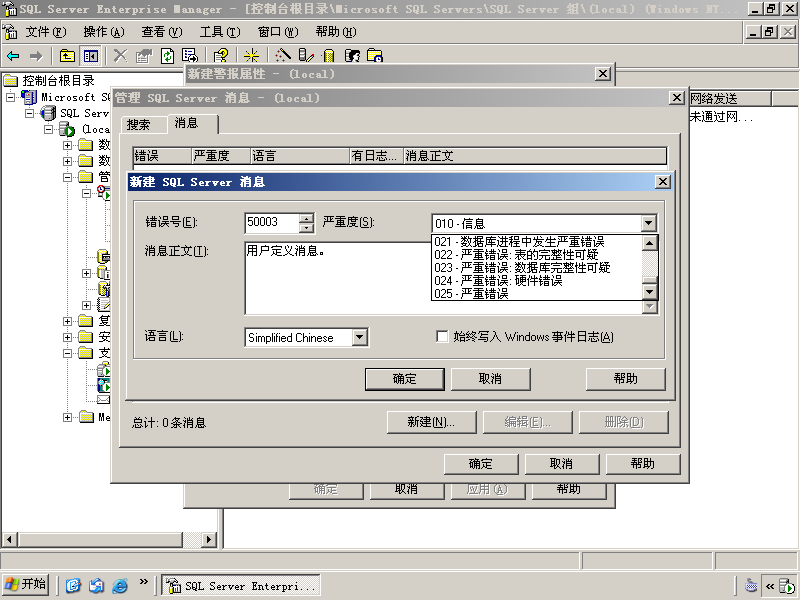
Task: Expand the 安 security folder node
Action: [67, 337]
